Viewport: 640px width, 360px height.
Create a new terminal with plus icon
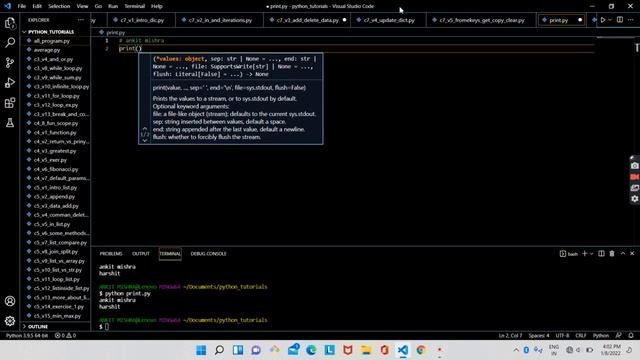584,253
